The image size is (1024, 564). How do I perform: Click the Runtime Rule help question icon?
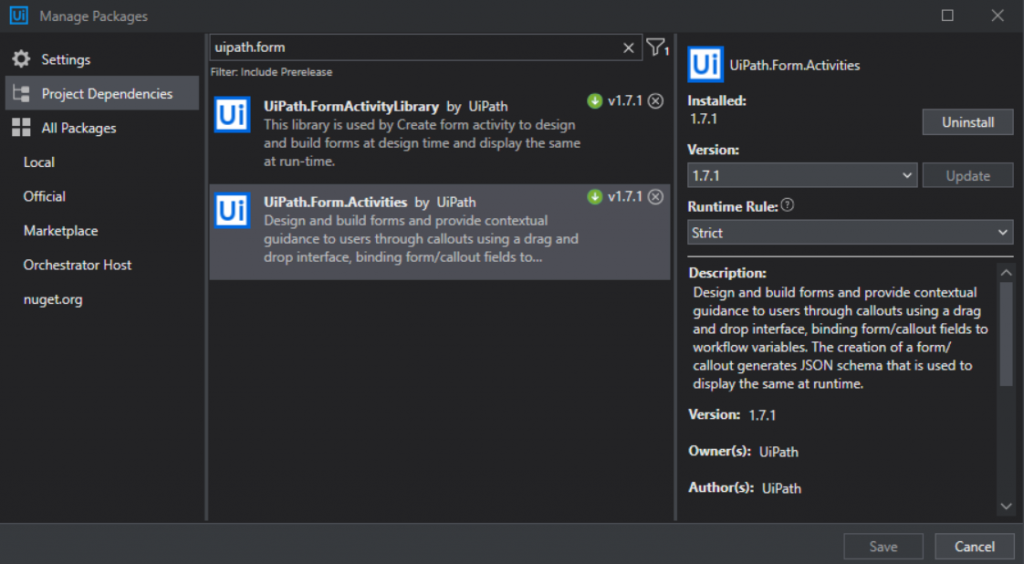click(787, 206)
